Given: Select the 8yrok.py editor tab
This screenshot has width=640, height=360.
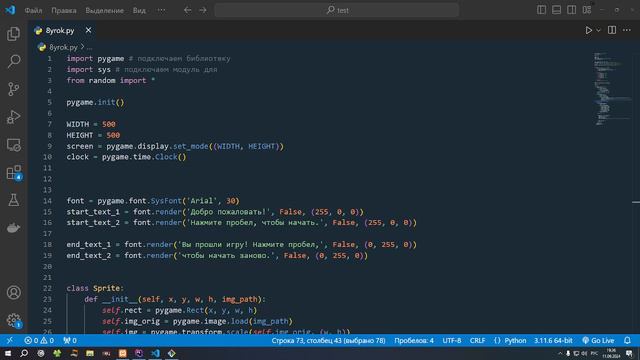Looking at the screenshot, I should coord(62,31).
